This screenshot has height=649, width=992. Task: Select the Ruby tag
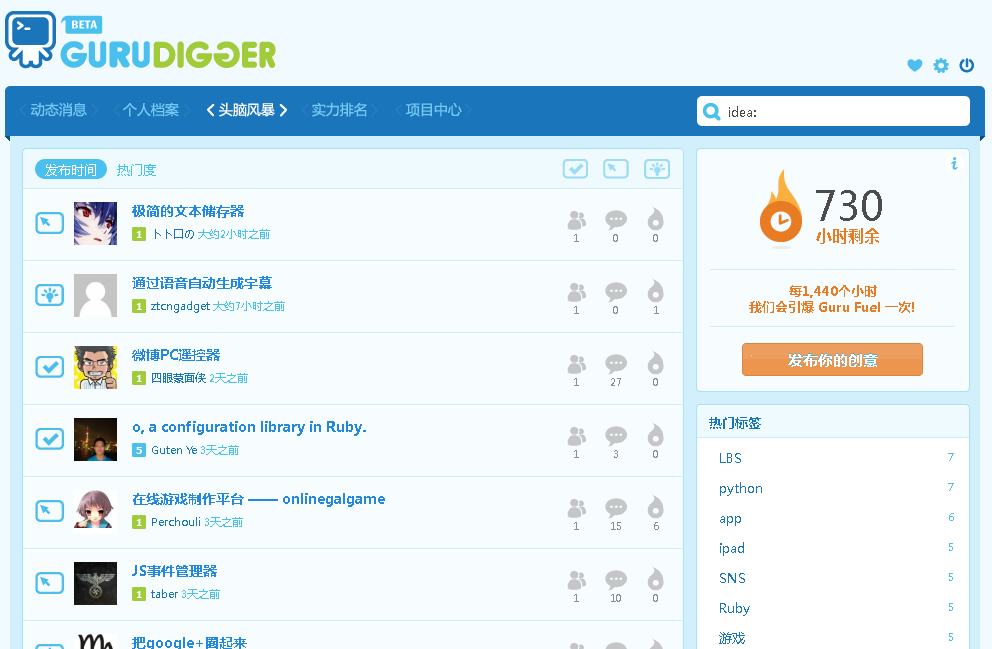coord(735,609)
